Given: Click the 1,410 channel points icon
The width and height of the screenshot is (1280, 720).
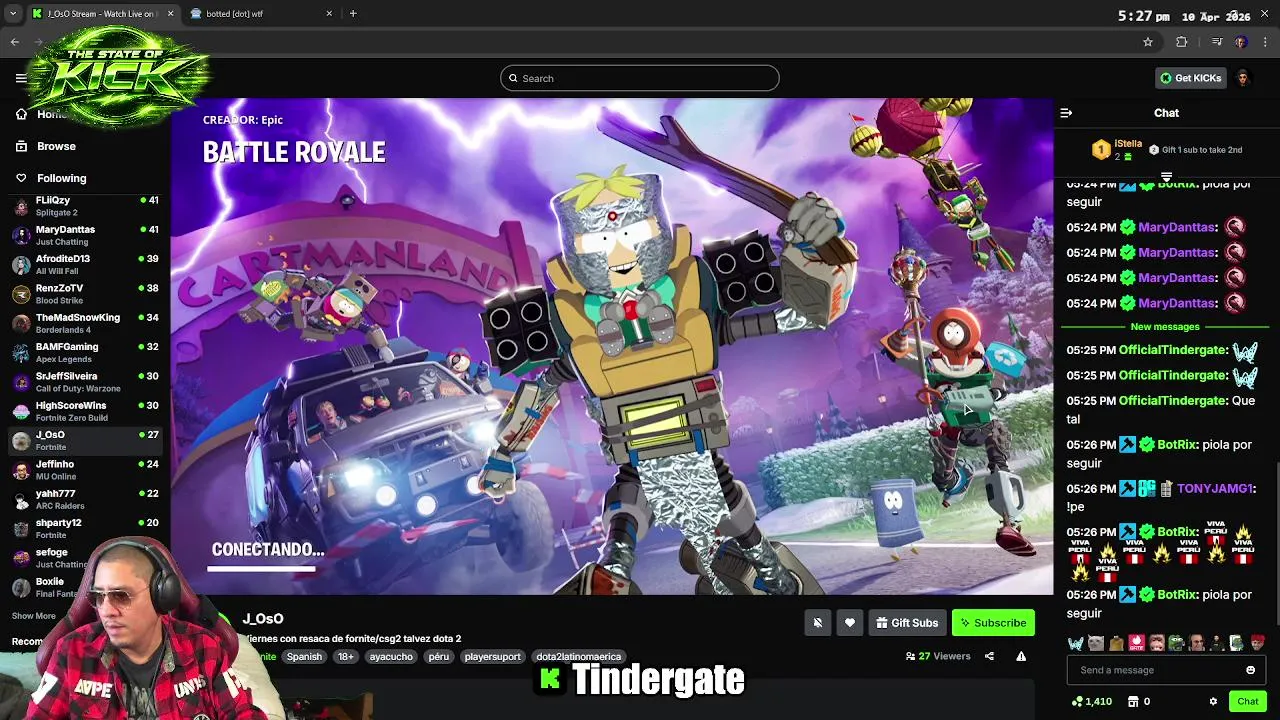Looking at the screenshot, I should click(x=1077, y=701).
